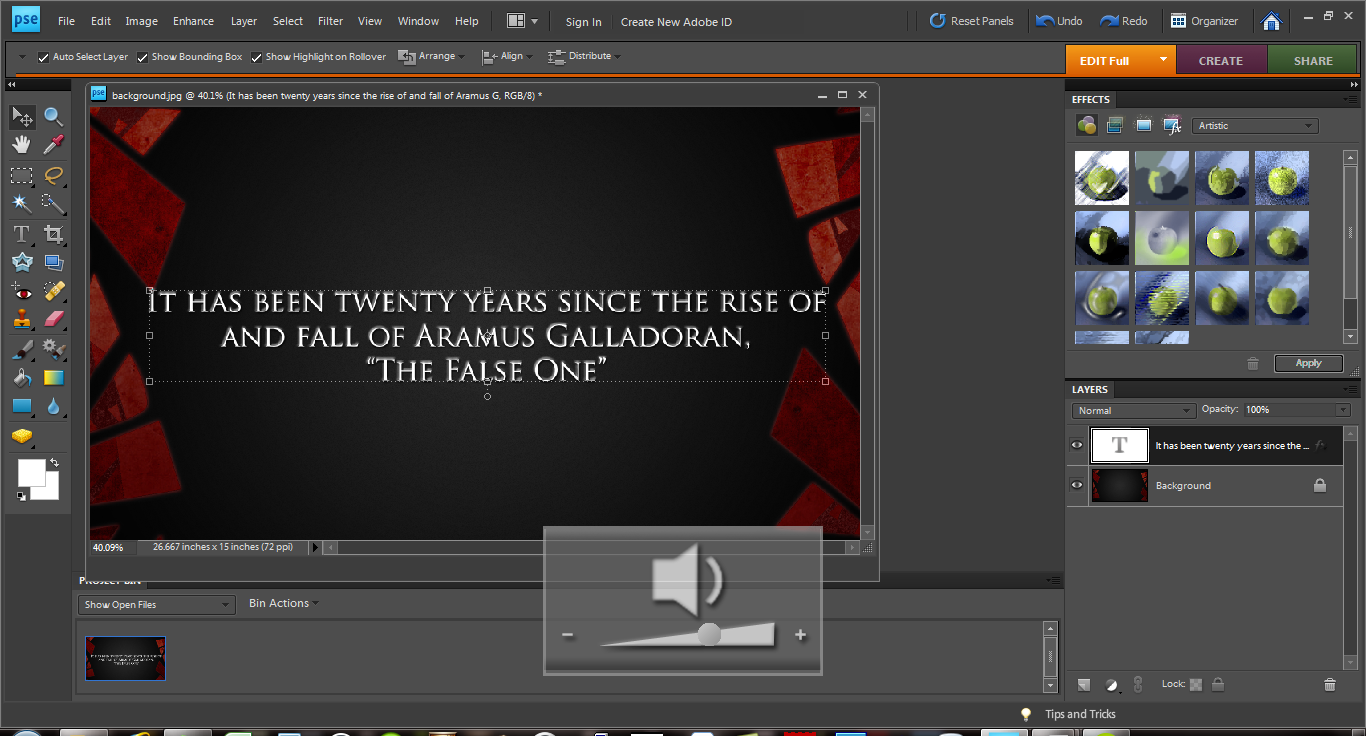
Task: Click the foreground color swatch
Action: [x=30, y=473]
